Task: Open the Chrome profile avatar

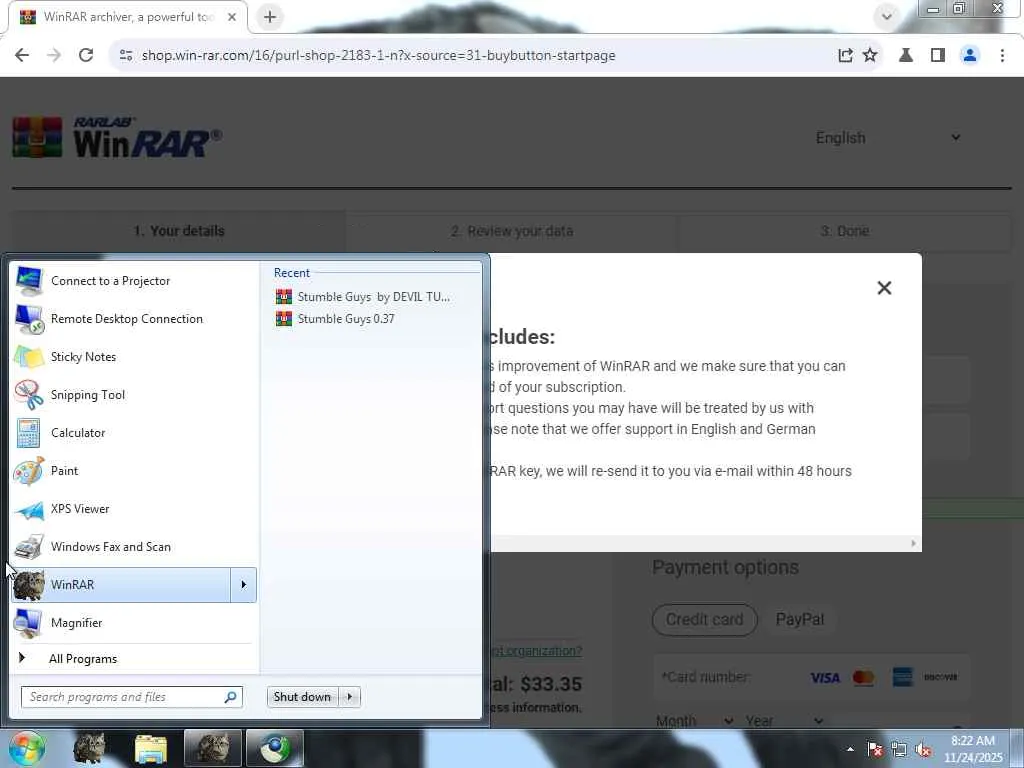Action: 970,56
